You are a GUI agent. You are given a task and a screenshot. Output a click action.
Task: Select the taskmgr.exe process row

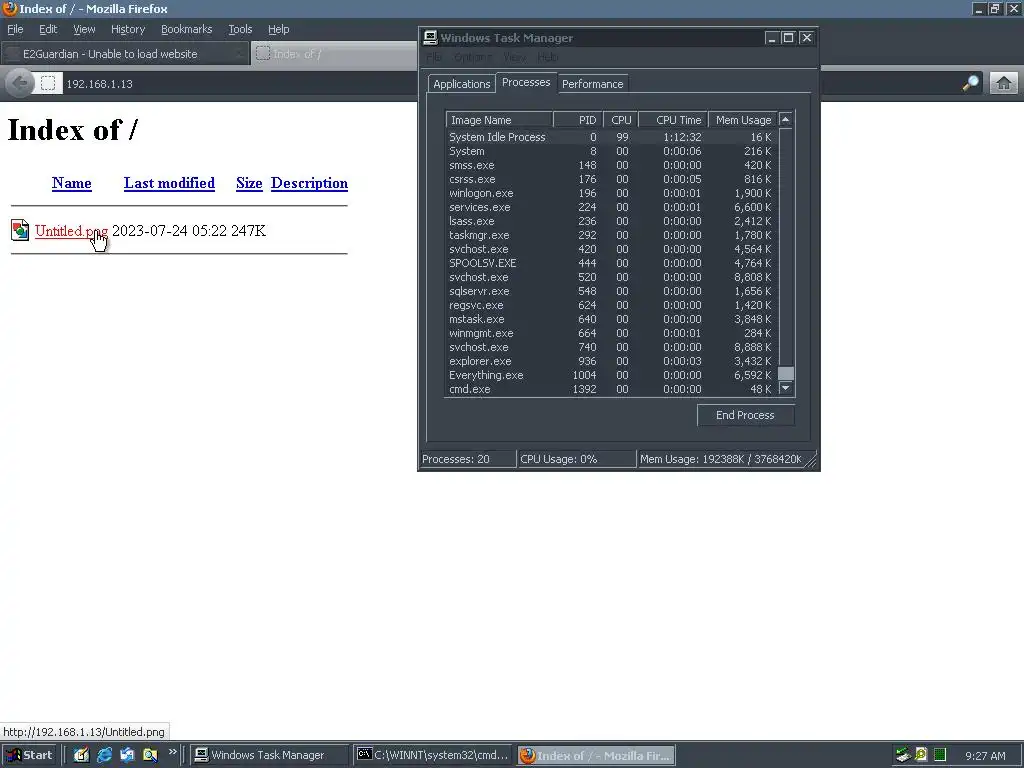[611, 235]
